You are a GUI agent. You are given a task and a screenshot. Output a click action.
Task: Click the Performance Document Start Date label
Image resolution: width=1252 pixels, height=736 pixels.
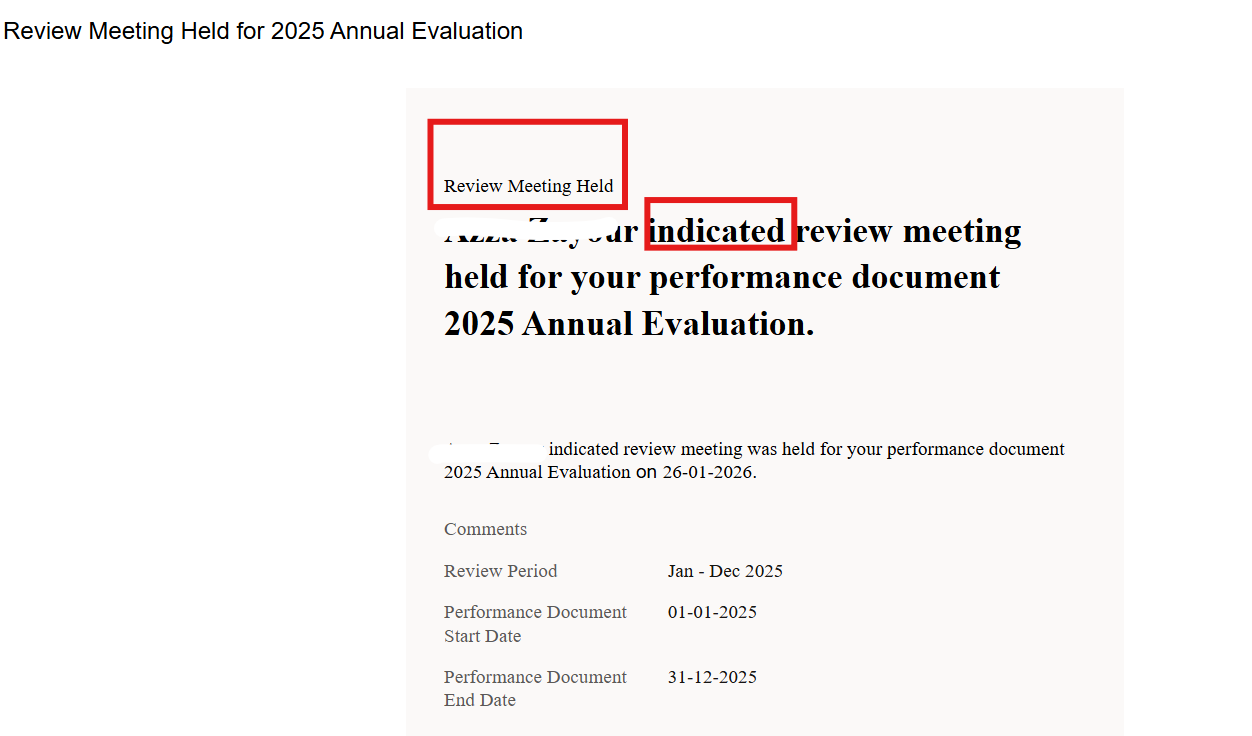[x=535, y=624]
